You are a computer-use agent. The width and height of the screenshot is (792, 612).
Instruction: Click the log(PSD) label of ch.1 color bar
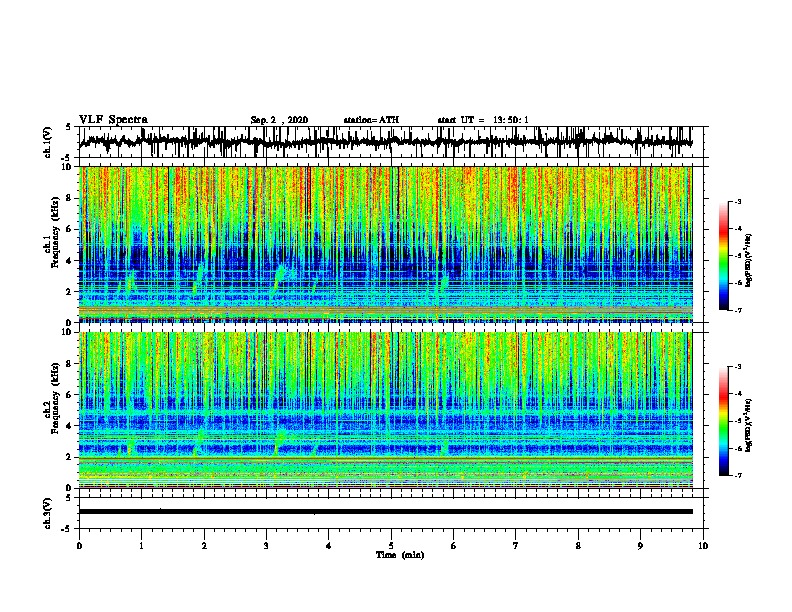click(x=748, y=261)
